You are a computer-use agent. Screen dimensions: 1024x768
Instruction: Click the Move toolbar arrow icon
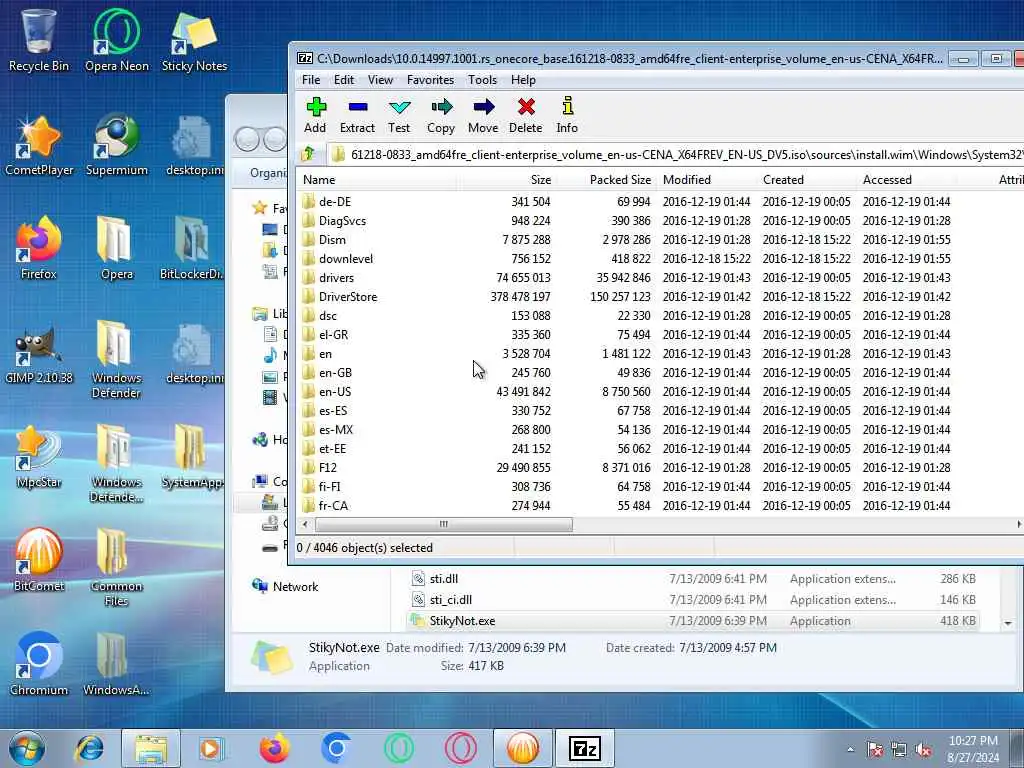pos(483,115)
